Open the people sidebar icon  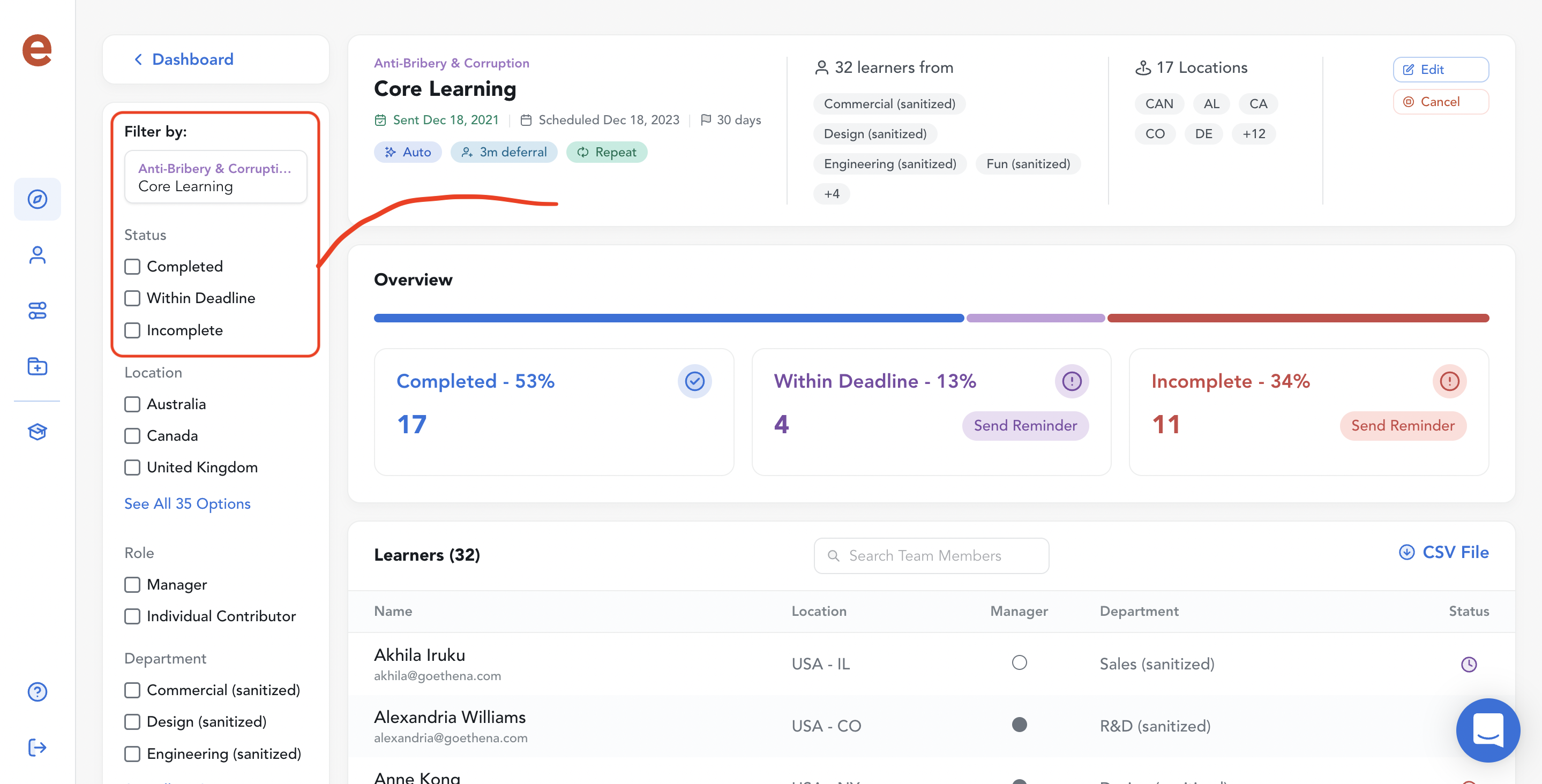point(37,255)
